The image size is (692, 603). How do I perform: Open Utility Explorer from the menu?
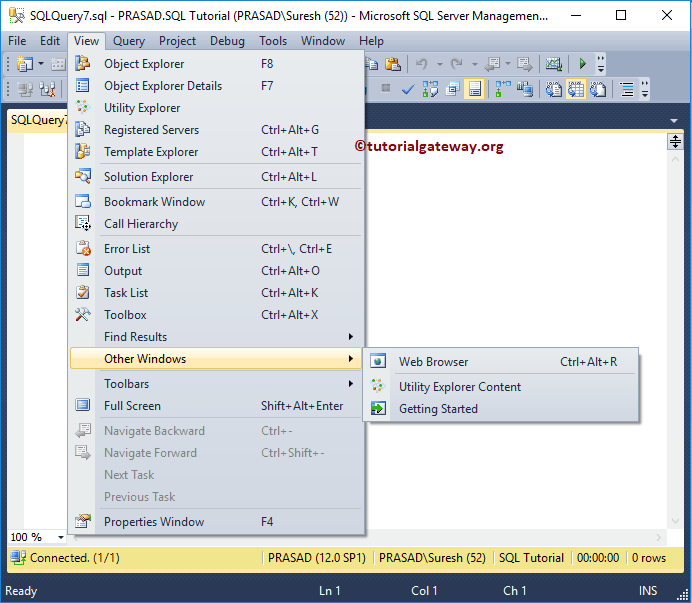tap(217, 108)
